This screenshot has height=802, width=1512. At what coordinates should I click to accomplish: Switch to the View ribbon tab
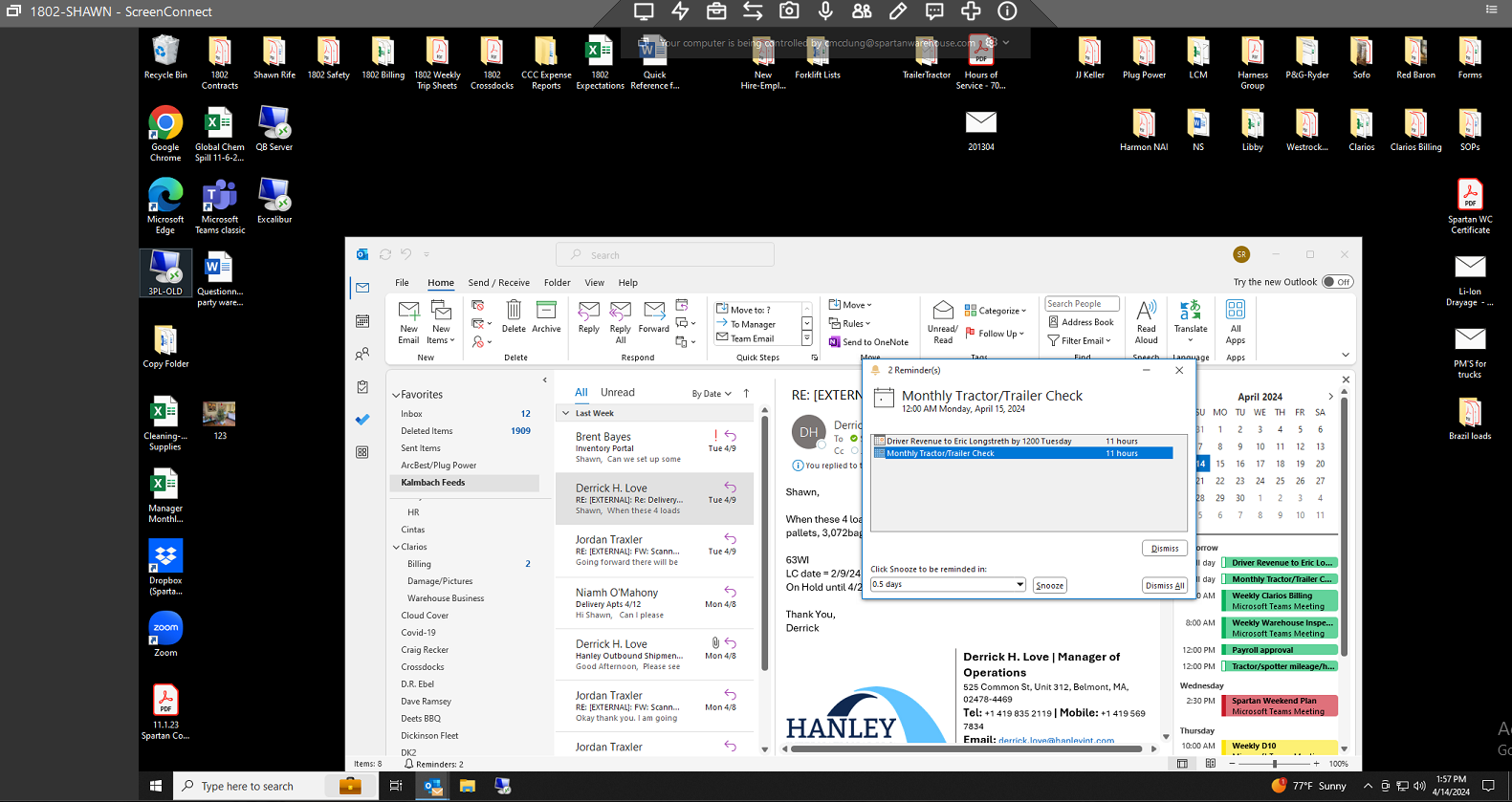point(595,283)
